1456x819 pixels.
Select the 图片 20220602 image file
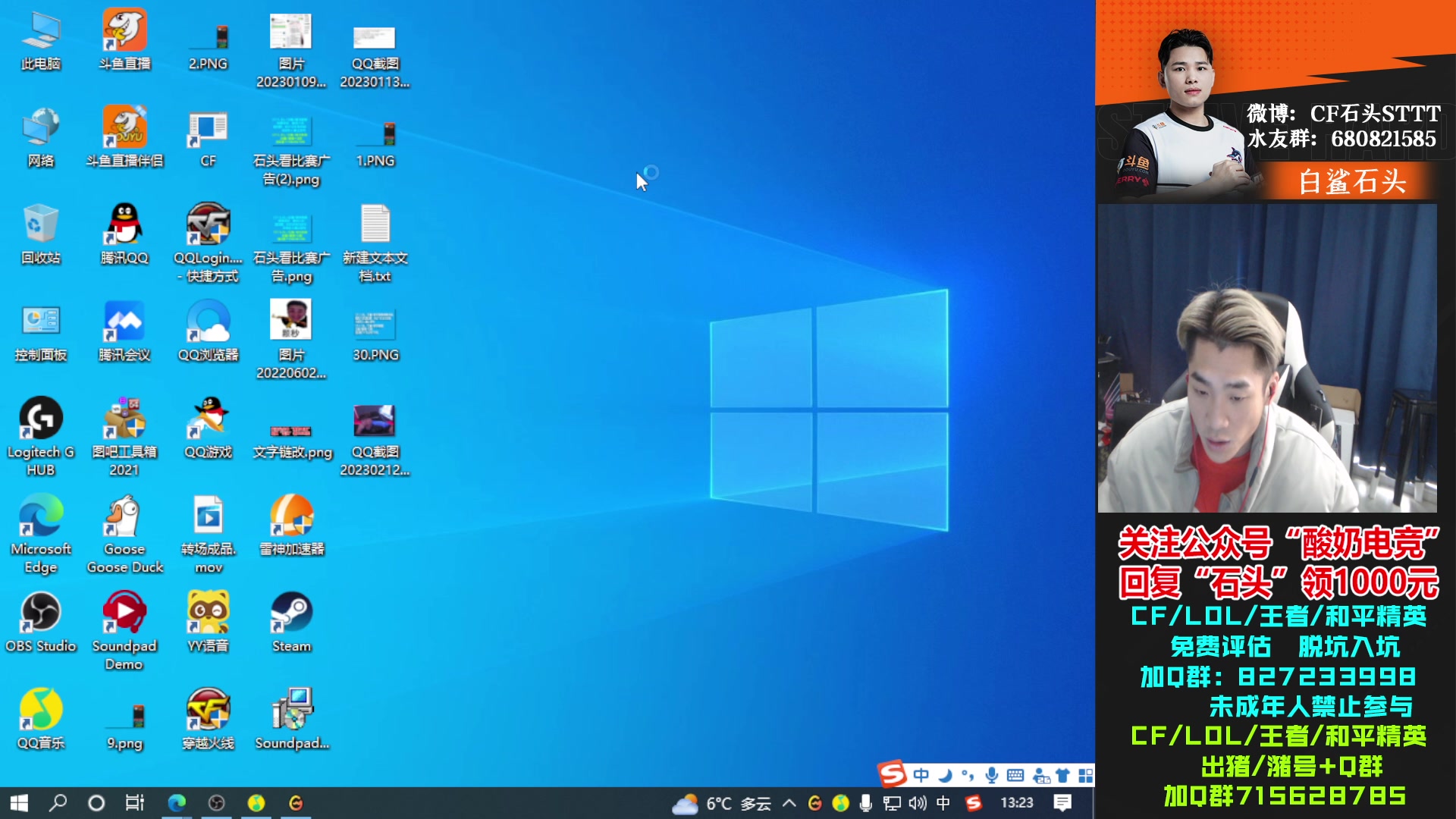click(291, 340)
